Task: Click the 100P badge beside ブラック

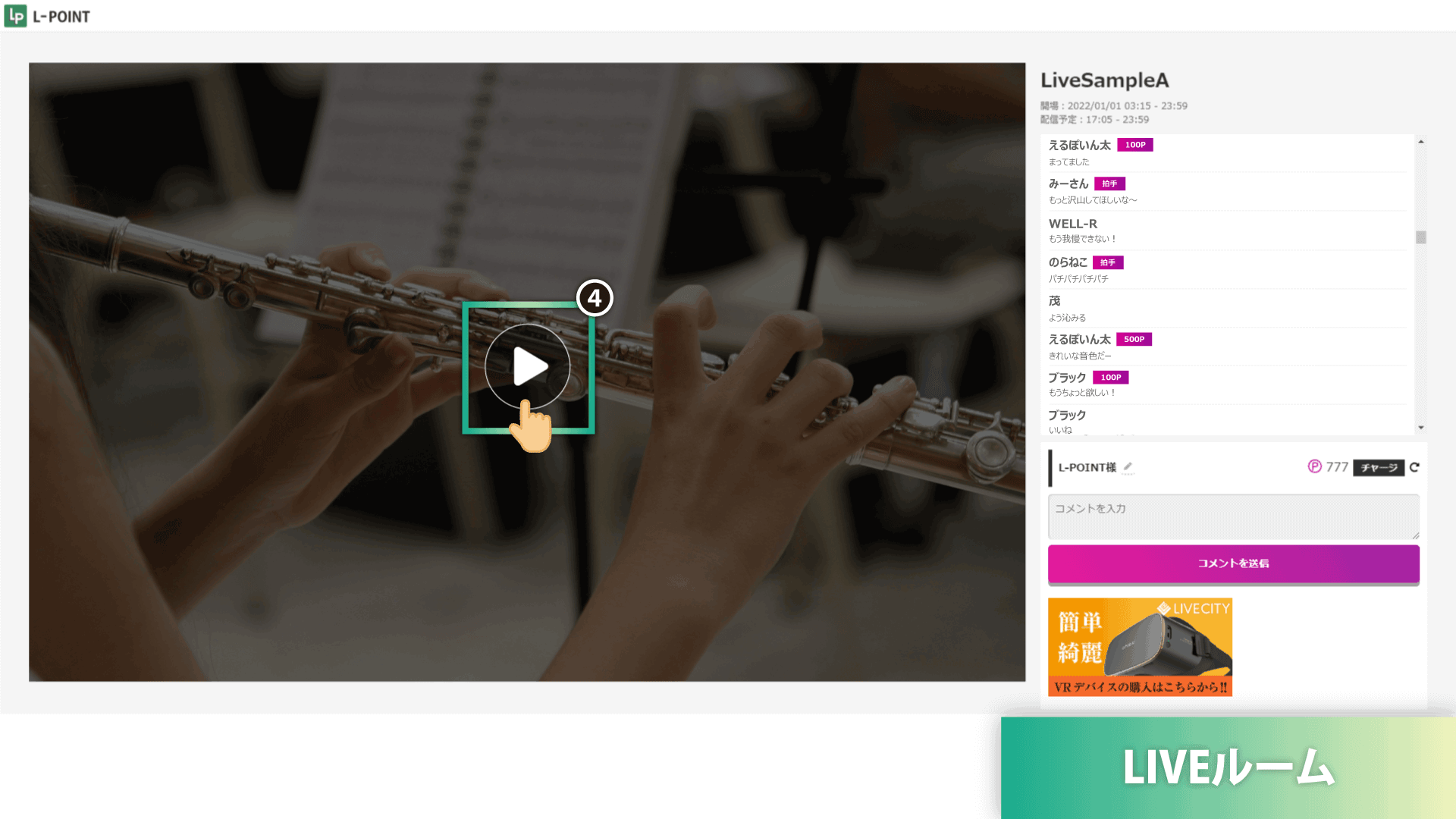Action: (x=1111, y=377)
